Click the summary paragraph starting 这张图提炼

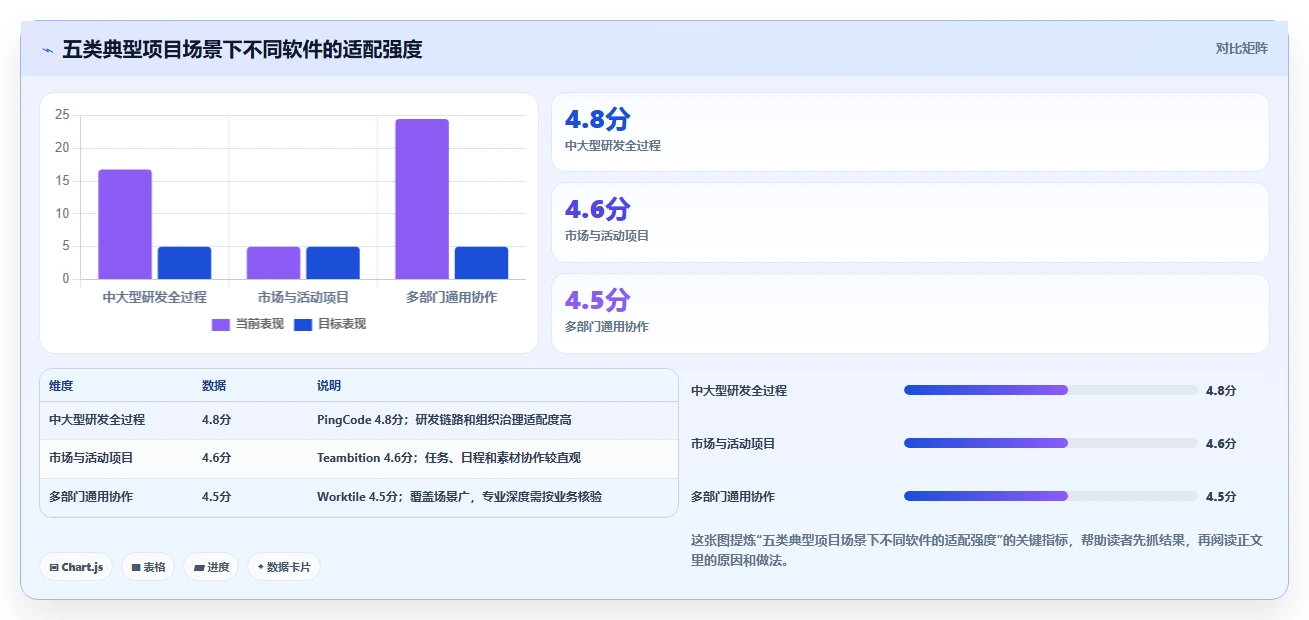tap(977, 550)
